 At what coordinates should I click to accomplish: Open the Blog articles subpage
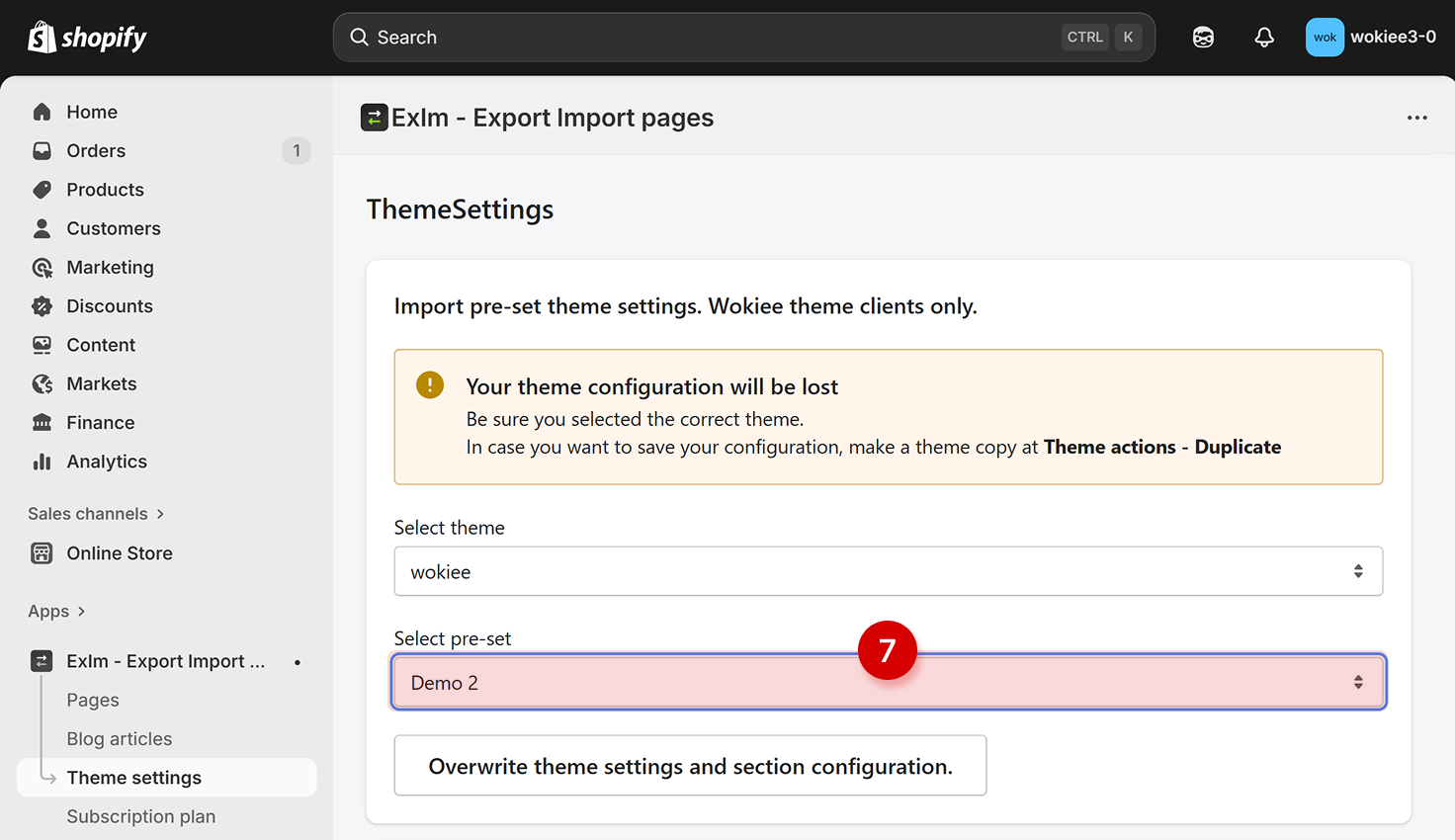click(x=120, y=739)
